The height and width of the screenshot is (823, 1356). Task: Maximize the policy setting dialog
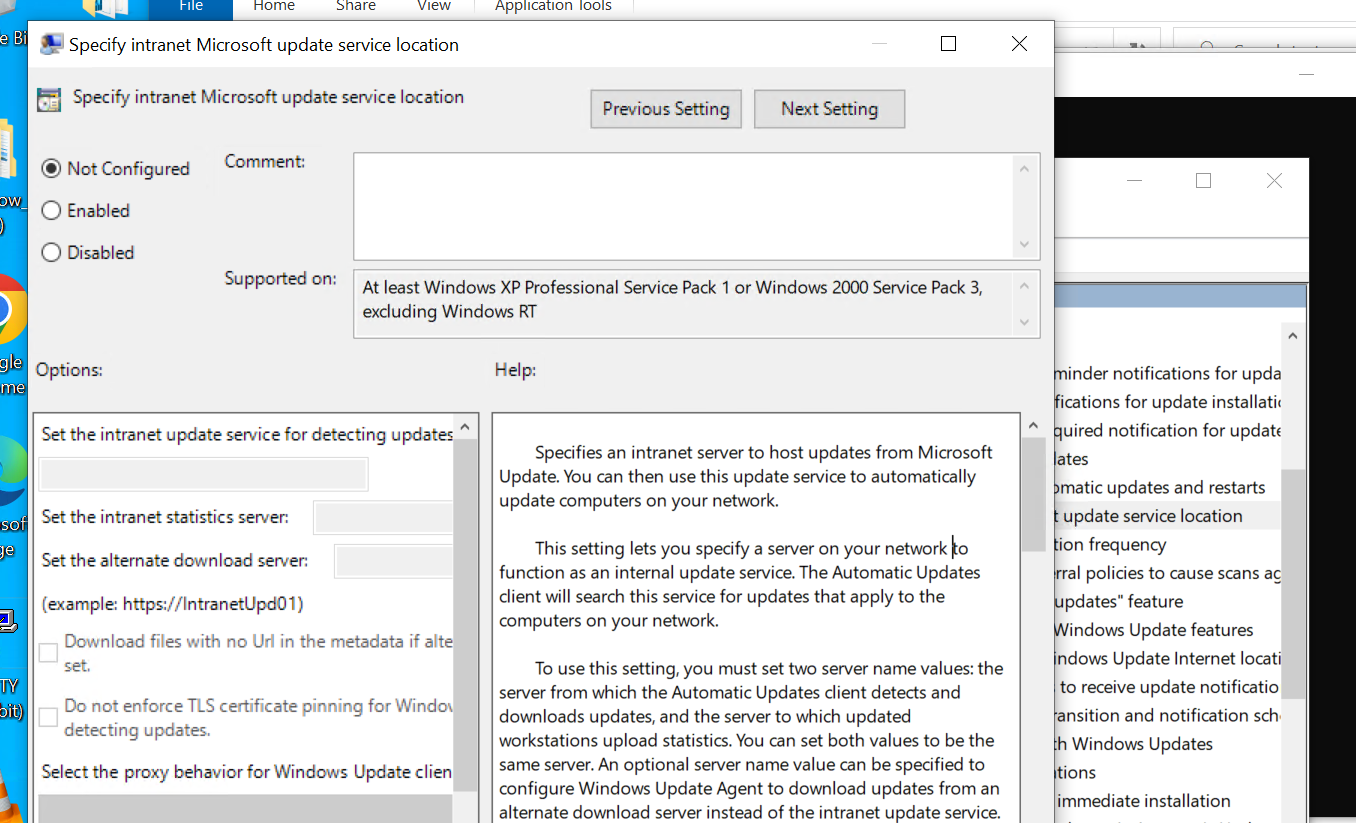pyautogui.click(x=949, y=44)
